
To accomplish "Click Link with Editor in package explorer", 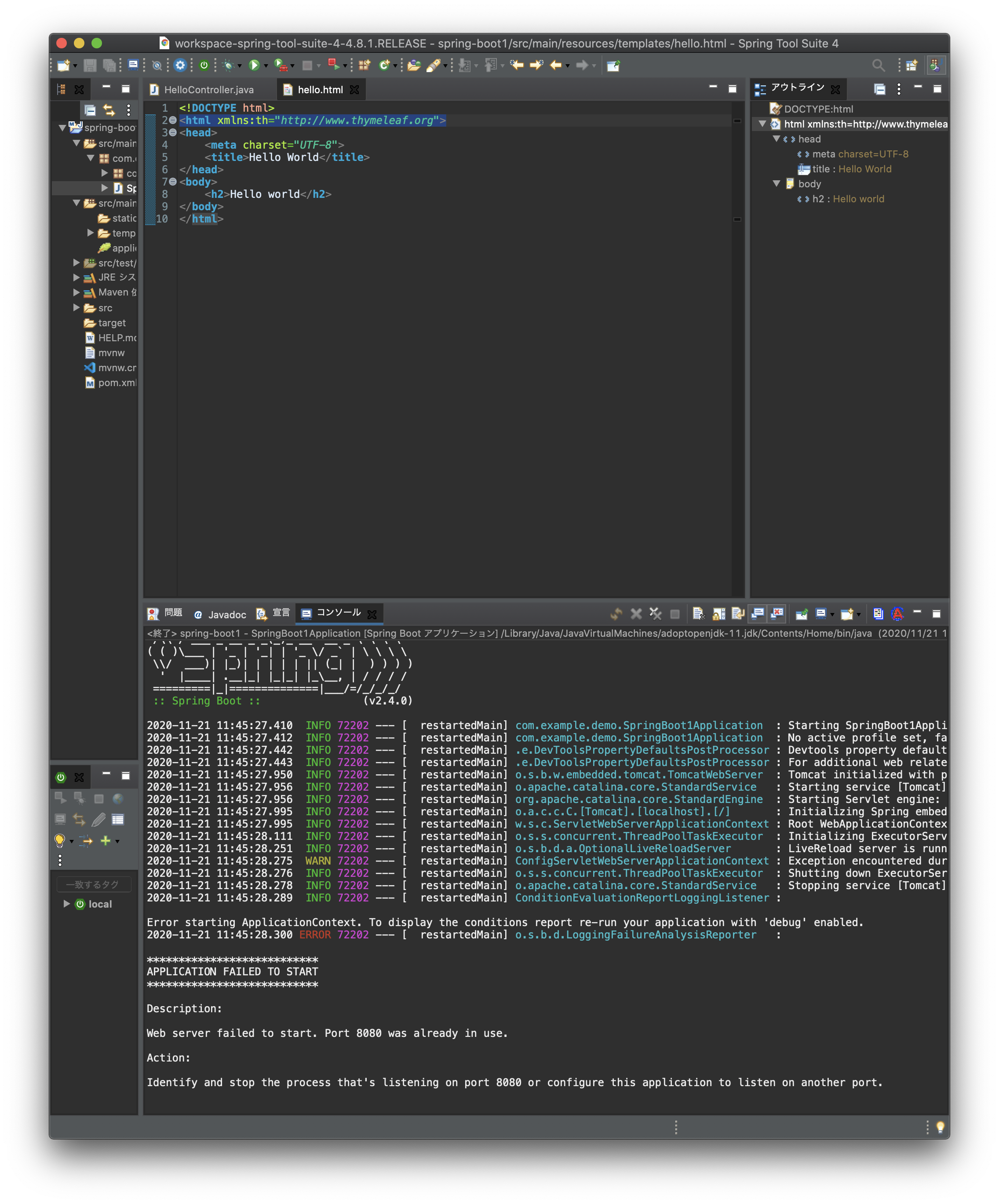I will point(109,109).
